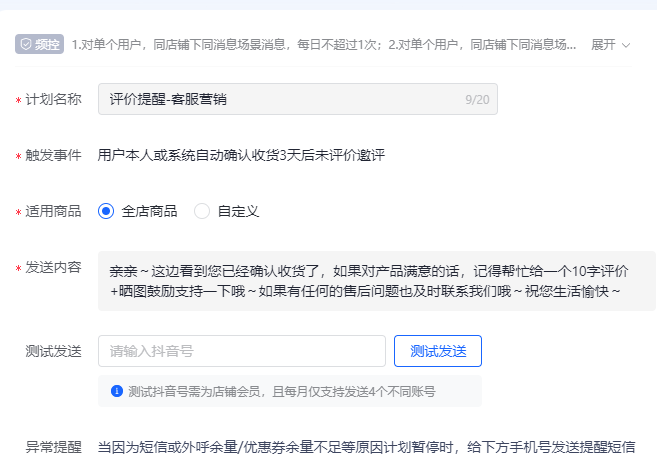The image size is (657, 464).
Task: Select the 自定义 radio button
Action: (202, 211)
